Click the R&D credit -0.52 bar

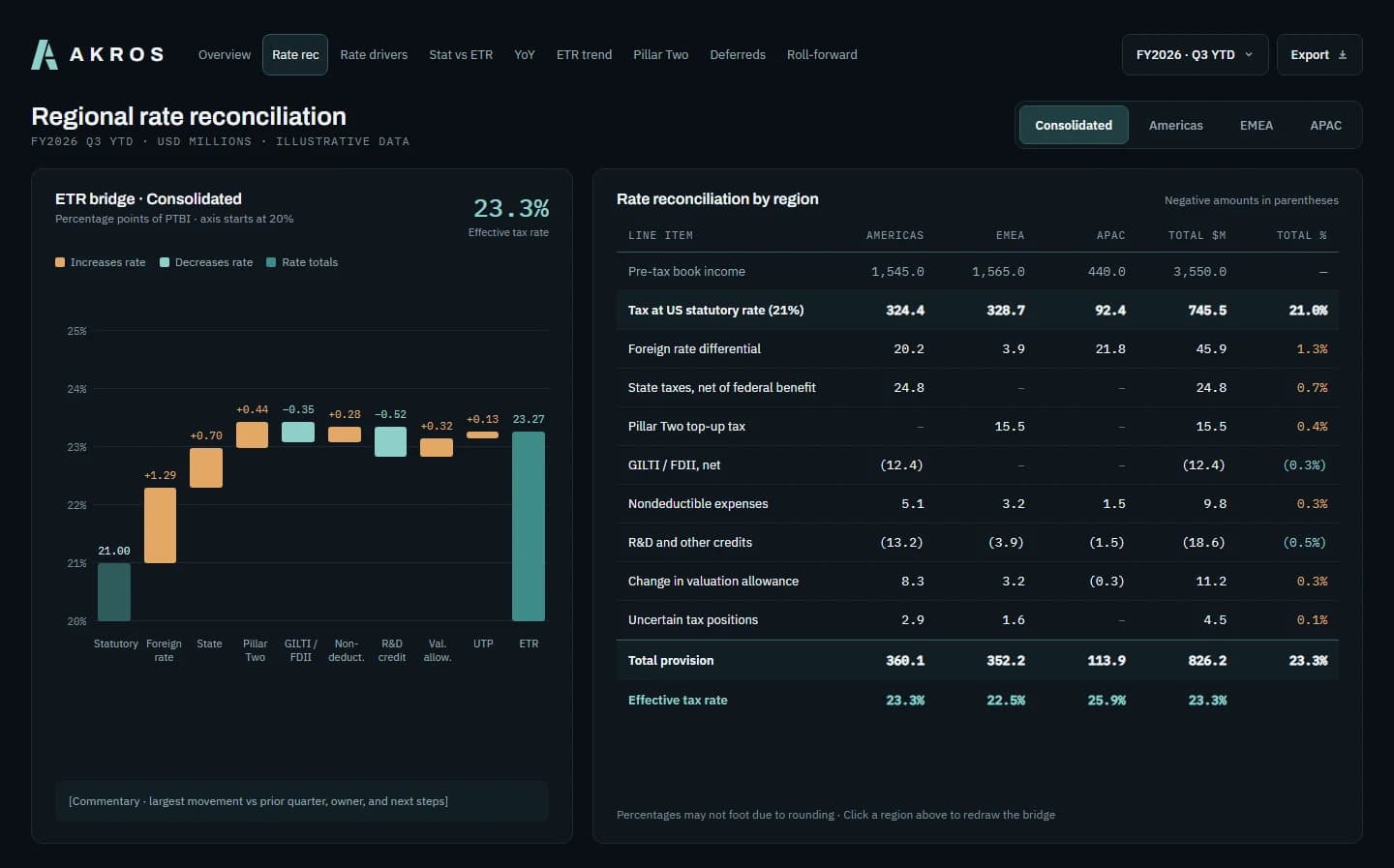click(x=390, y=441)
